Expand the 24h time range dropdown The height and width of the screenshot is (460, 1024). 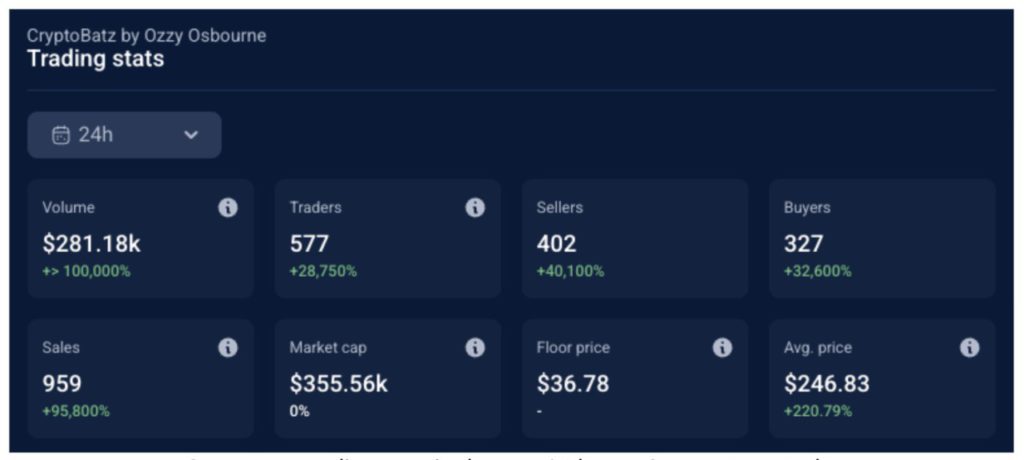click(124, 135)
